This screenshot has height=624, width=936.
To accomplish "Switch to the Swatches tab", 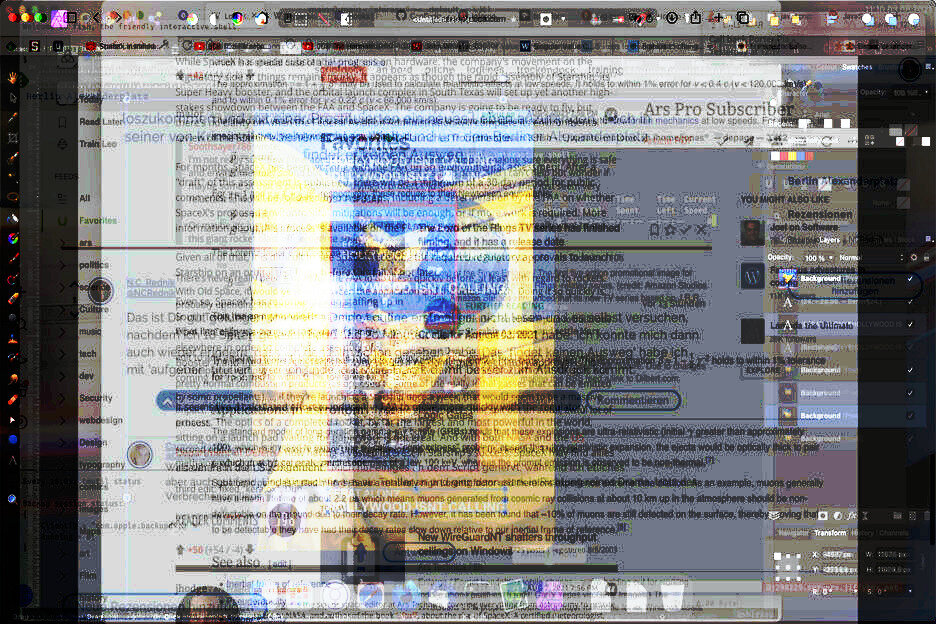I will pyautogui.click(x=857, y=67).
